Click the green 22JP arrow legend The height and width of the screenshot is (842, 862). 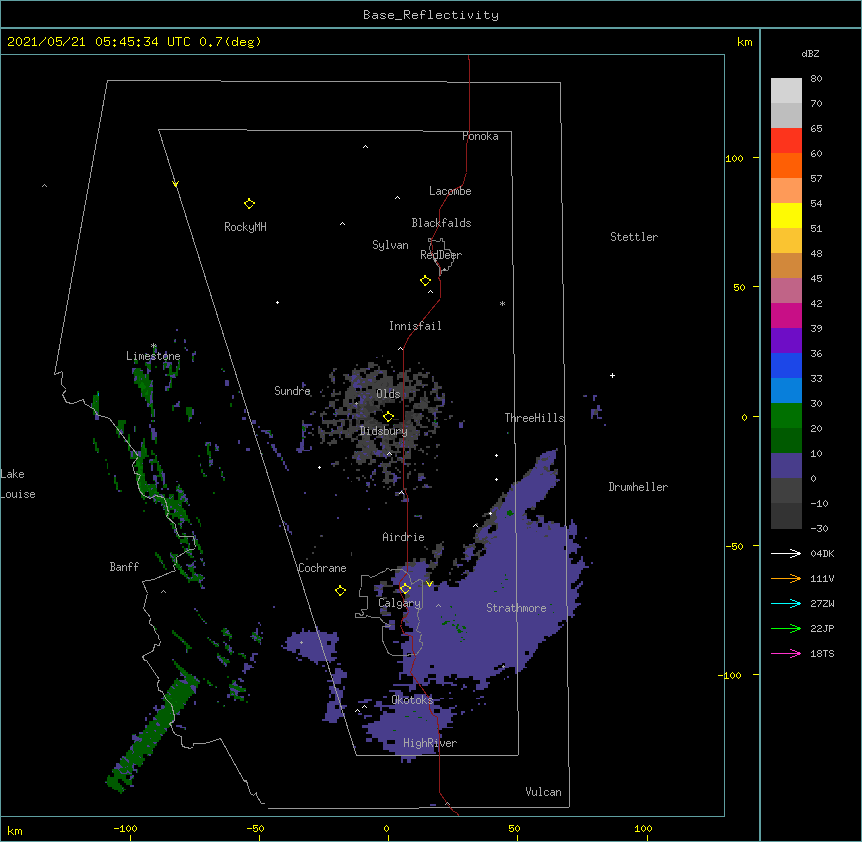point(786,628)
